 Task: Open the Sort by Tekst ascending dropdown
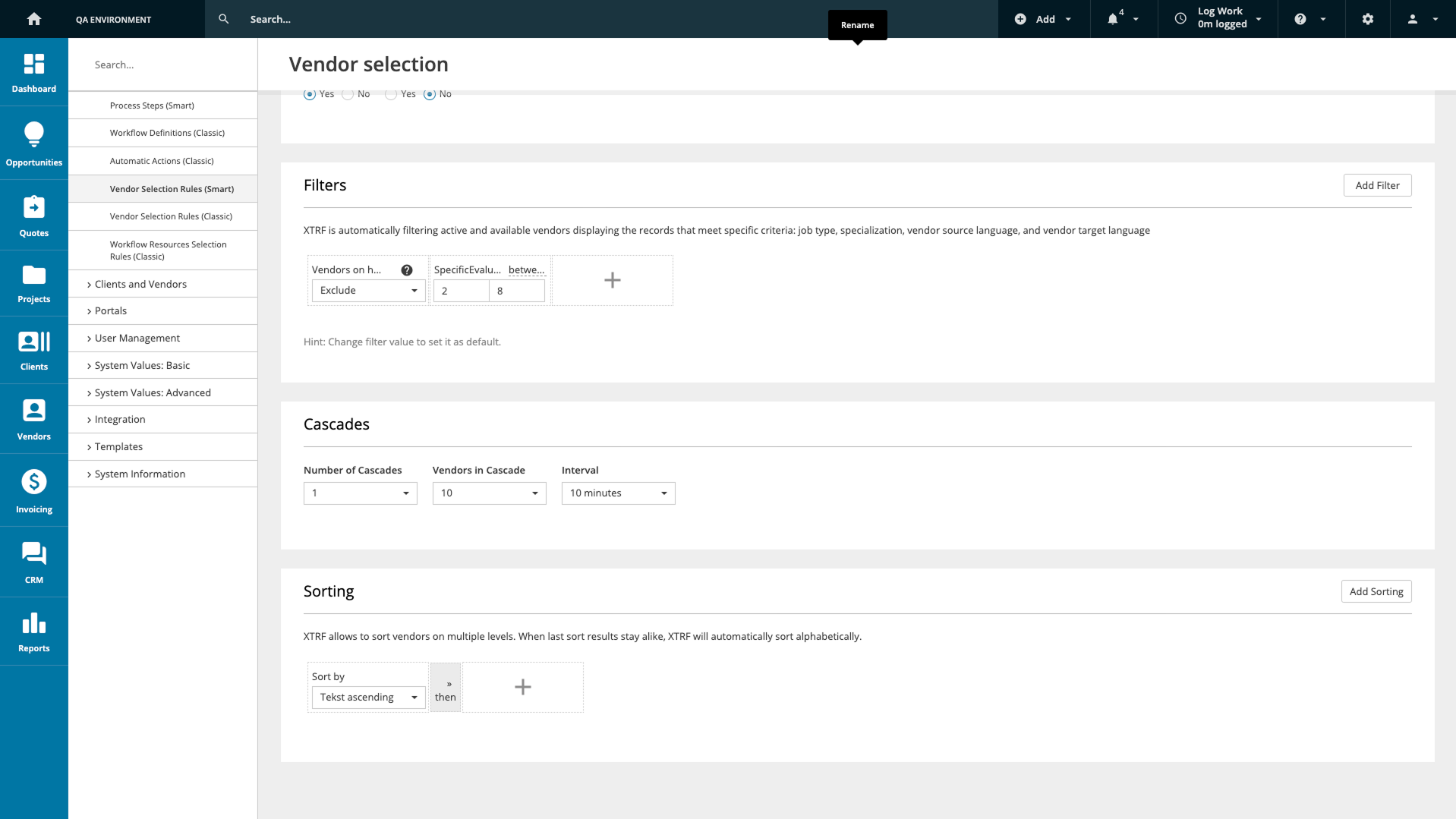tap(368, 697)
